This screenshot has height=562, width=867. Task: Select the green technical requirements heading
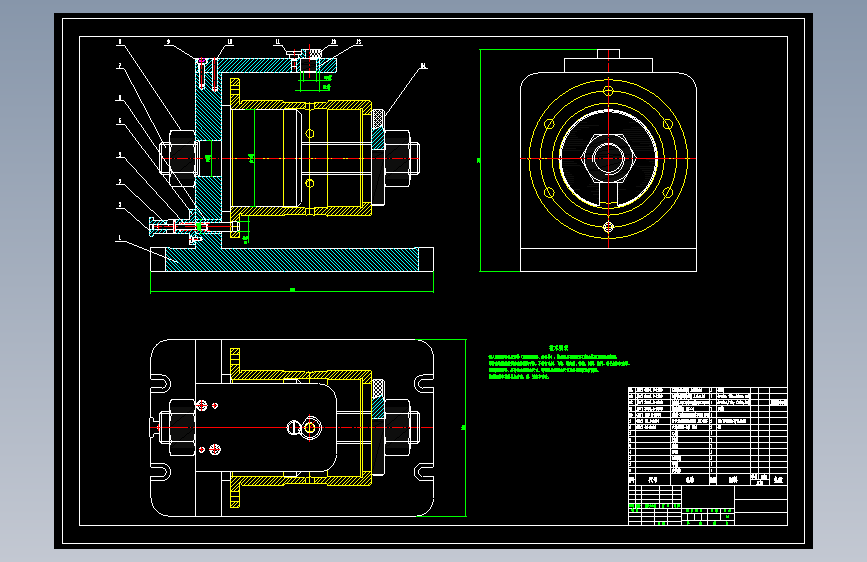[558, 348]
